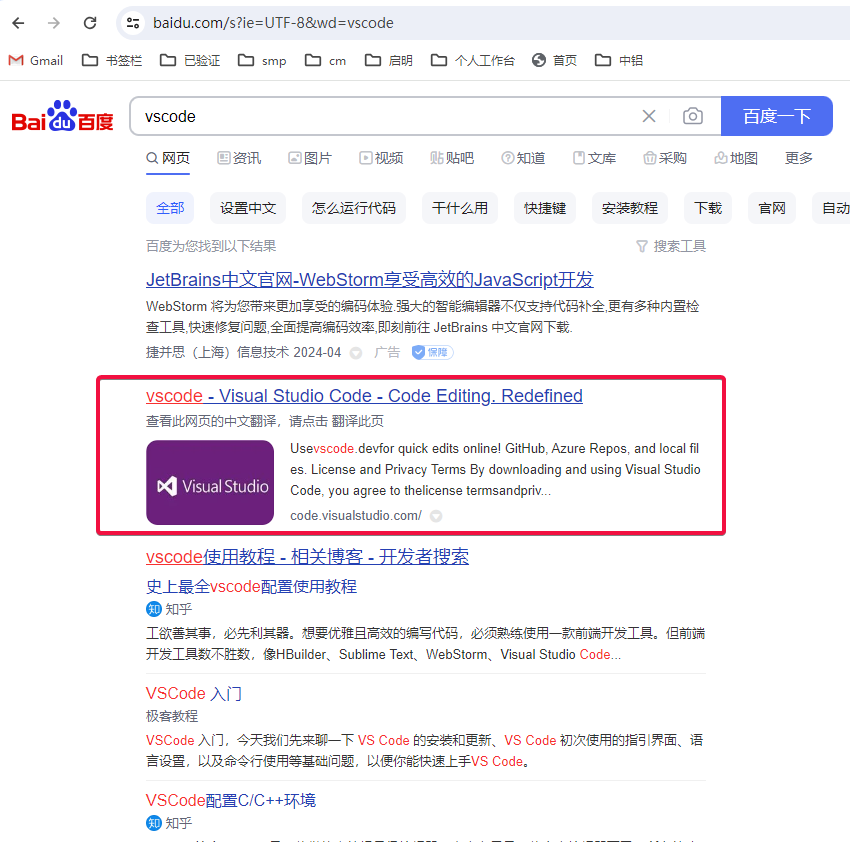Click the browser forward arrow

tap(54, 23)
